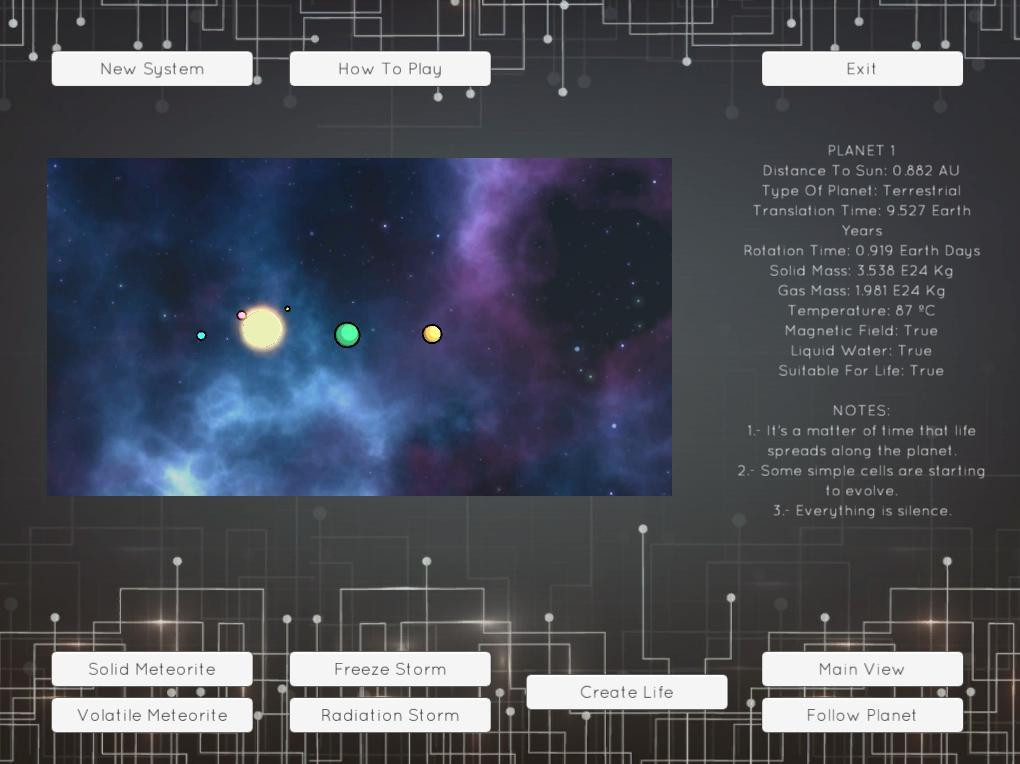This screenshot has width=1020, height=764.
Task: Exit the game
Action: point(862,69)
